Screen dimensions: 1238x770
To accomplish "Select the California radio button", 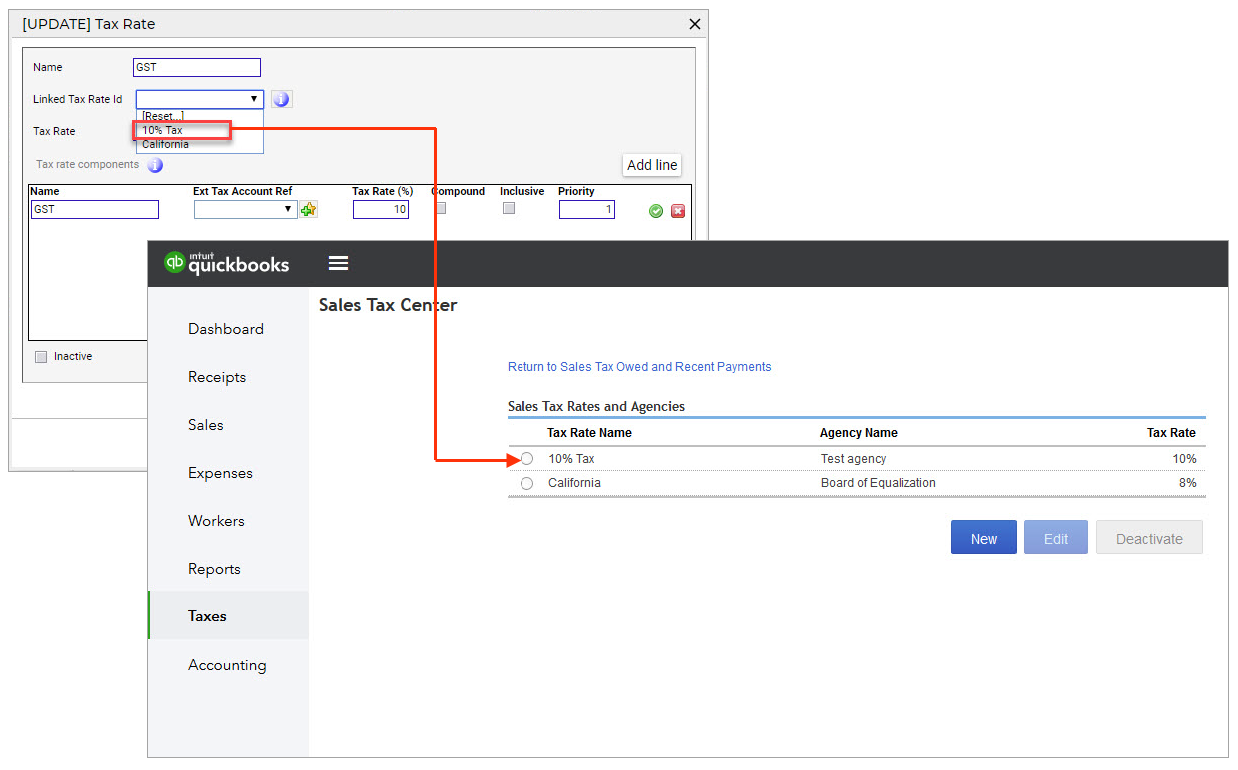I will click(527, 483).
